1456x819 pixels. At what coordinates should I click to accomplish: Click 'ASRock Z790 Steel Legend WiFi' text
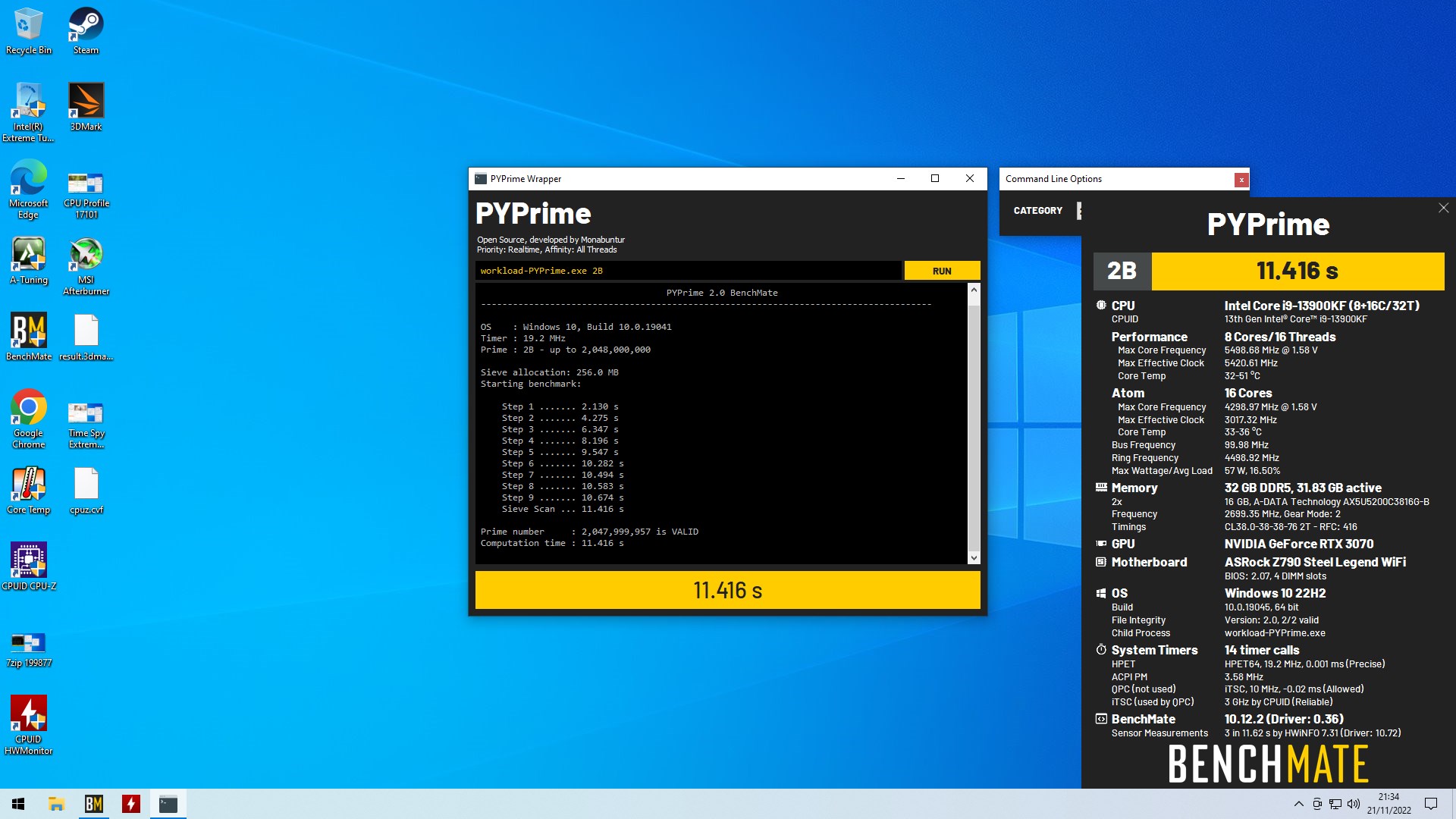pos(1315,562)
